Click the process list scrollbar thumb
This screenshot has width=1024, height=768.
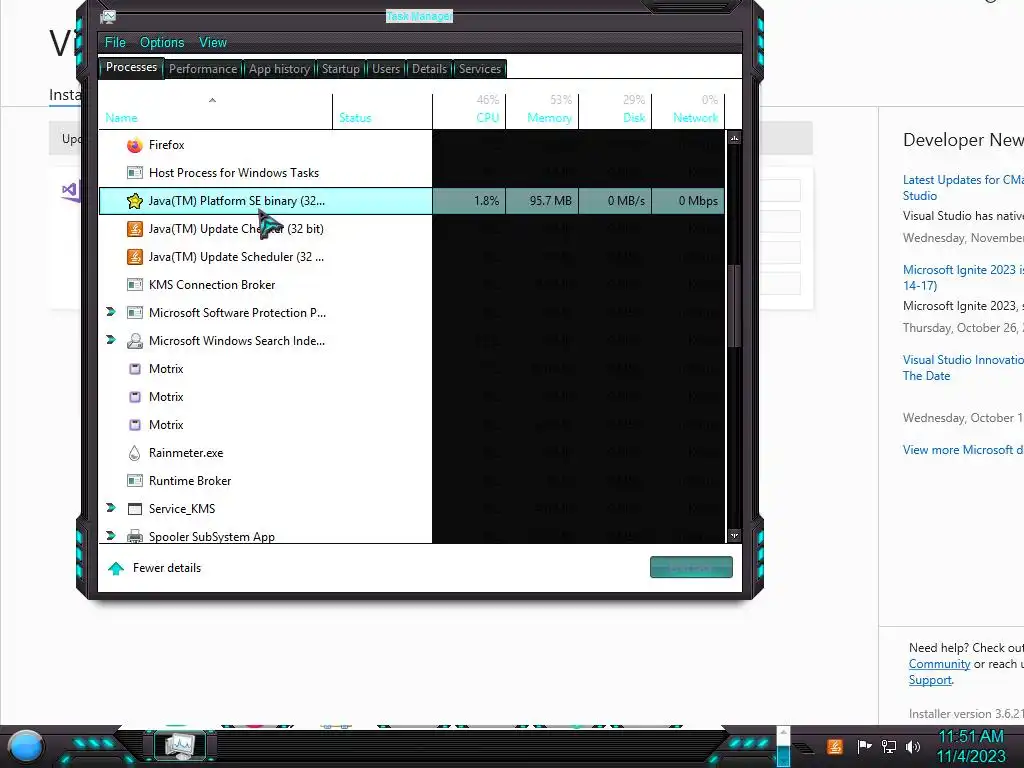tap(735, 306)
